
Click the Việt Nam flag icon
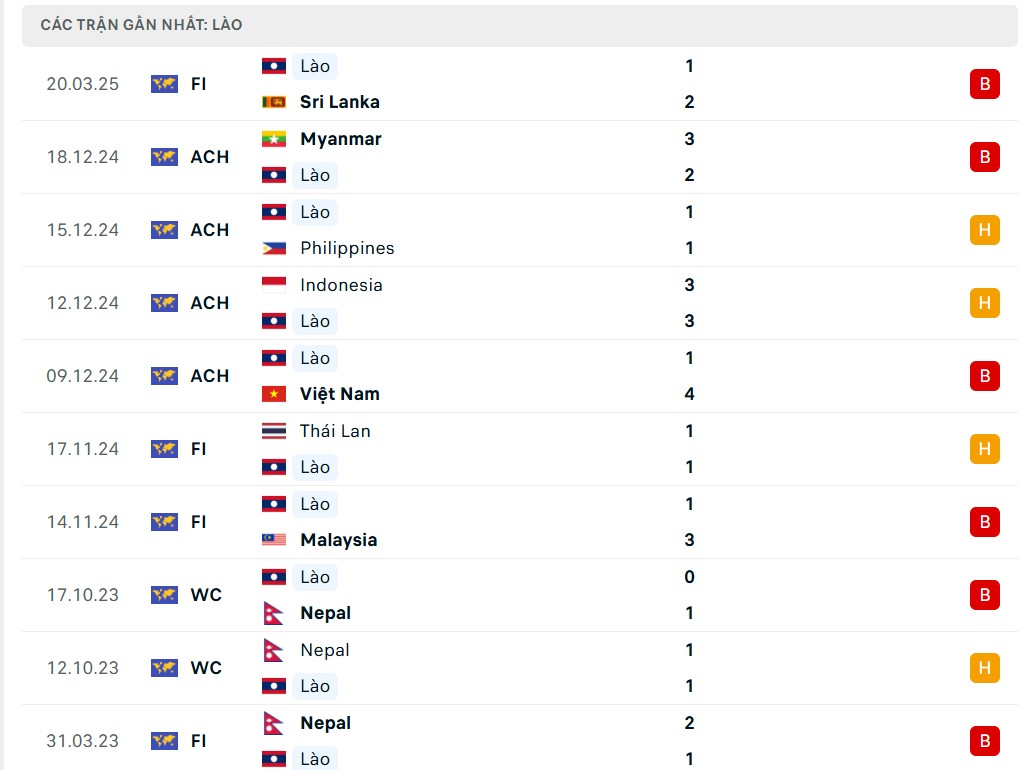click(273, 394)
